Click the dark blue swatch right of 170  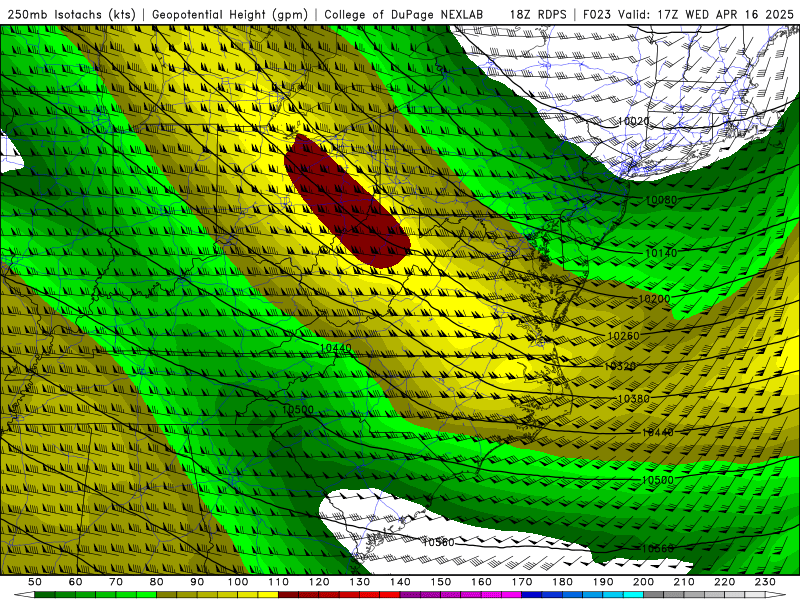[532, 596]
